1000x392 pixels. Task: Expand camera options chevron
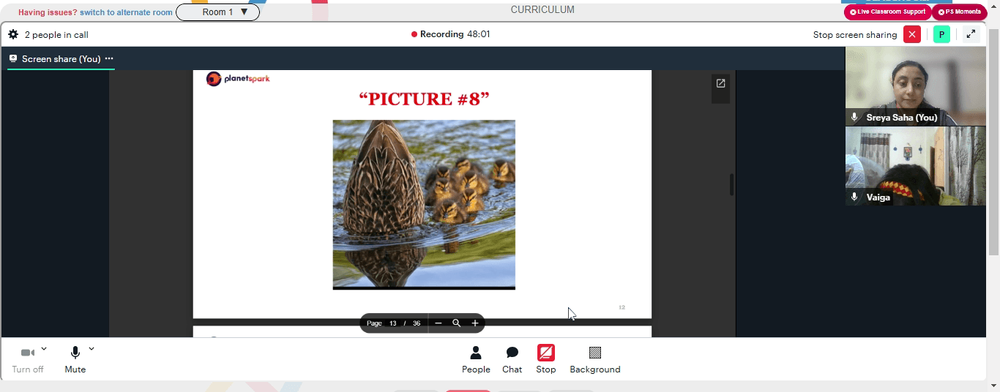[44, 349]
